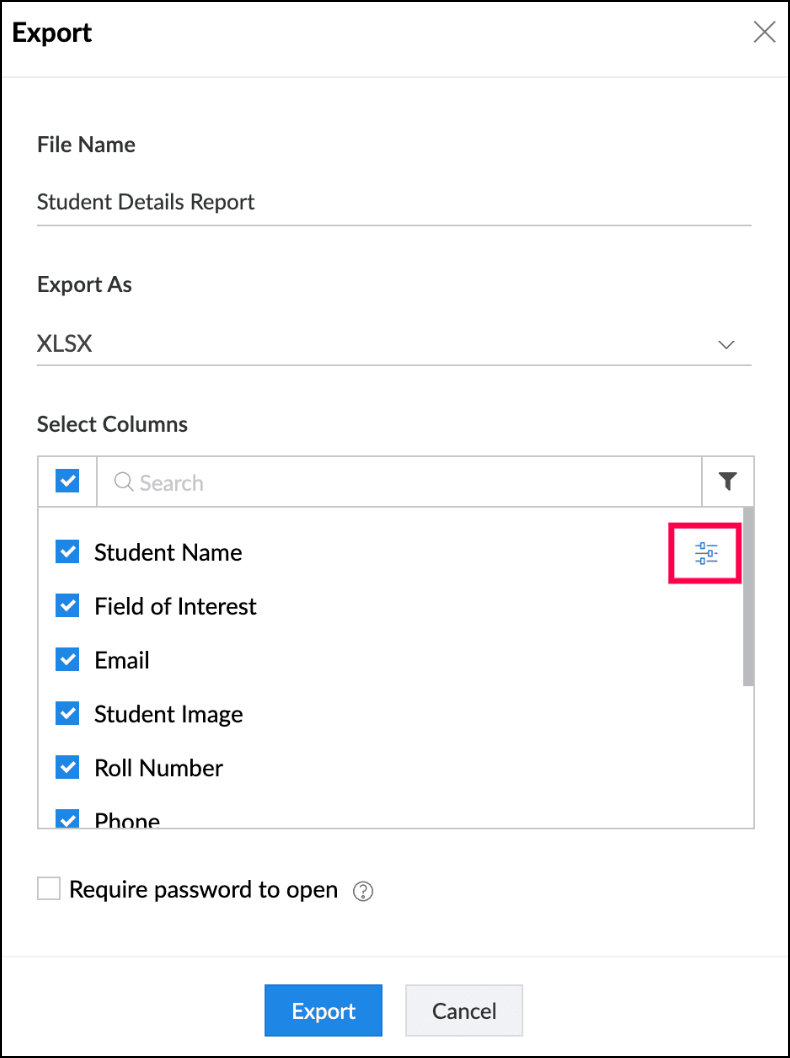Open column settings icon for Student Name
This screenshot has width=790, height=1058.
click(706, 553)
